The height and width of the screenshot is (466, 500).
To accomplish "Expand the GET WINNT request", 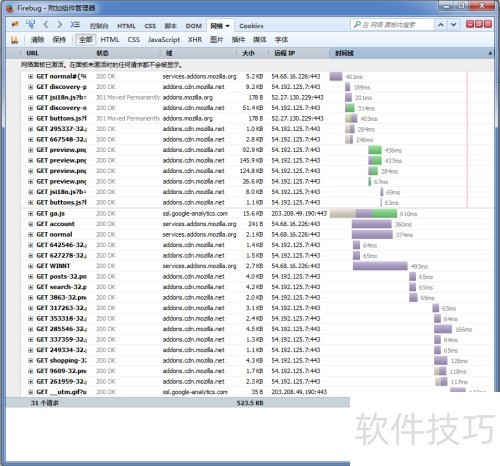I will pyautogui.click(x=30, y=266).
